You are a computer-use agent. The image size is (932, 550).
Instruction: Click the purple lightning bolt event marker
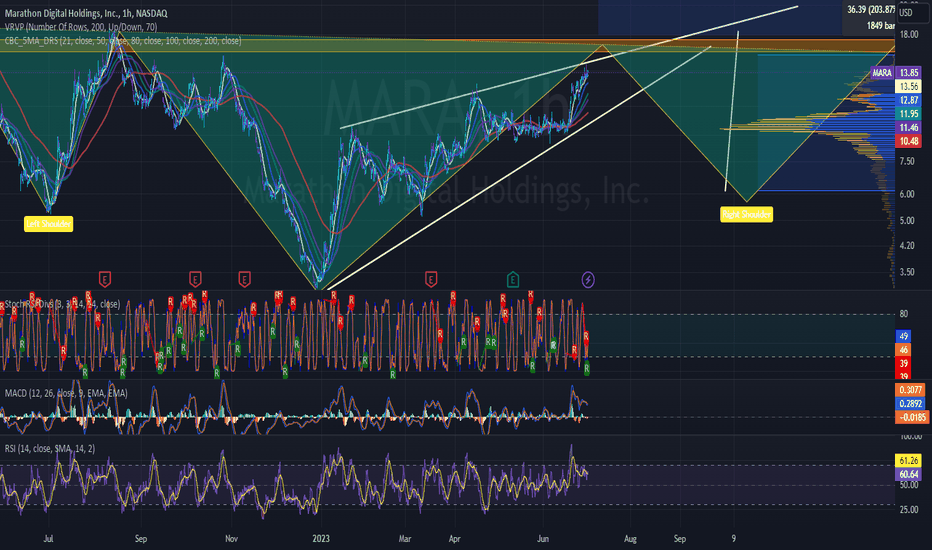pos(588,279)
